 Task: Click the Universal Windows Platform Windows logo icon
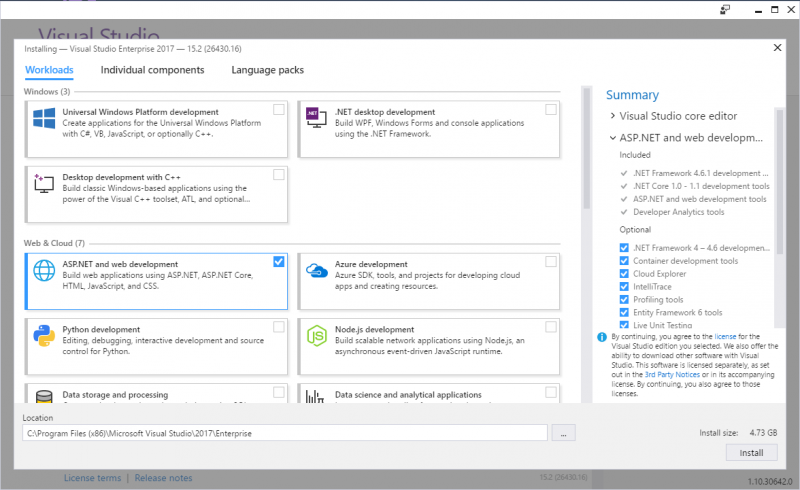click(44, 118)
